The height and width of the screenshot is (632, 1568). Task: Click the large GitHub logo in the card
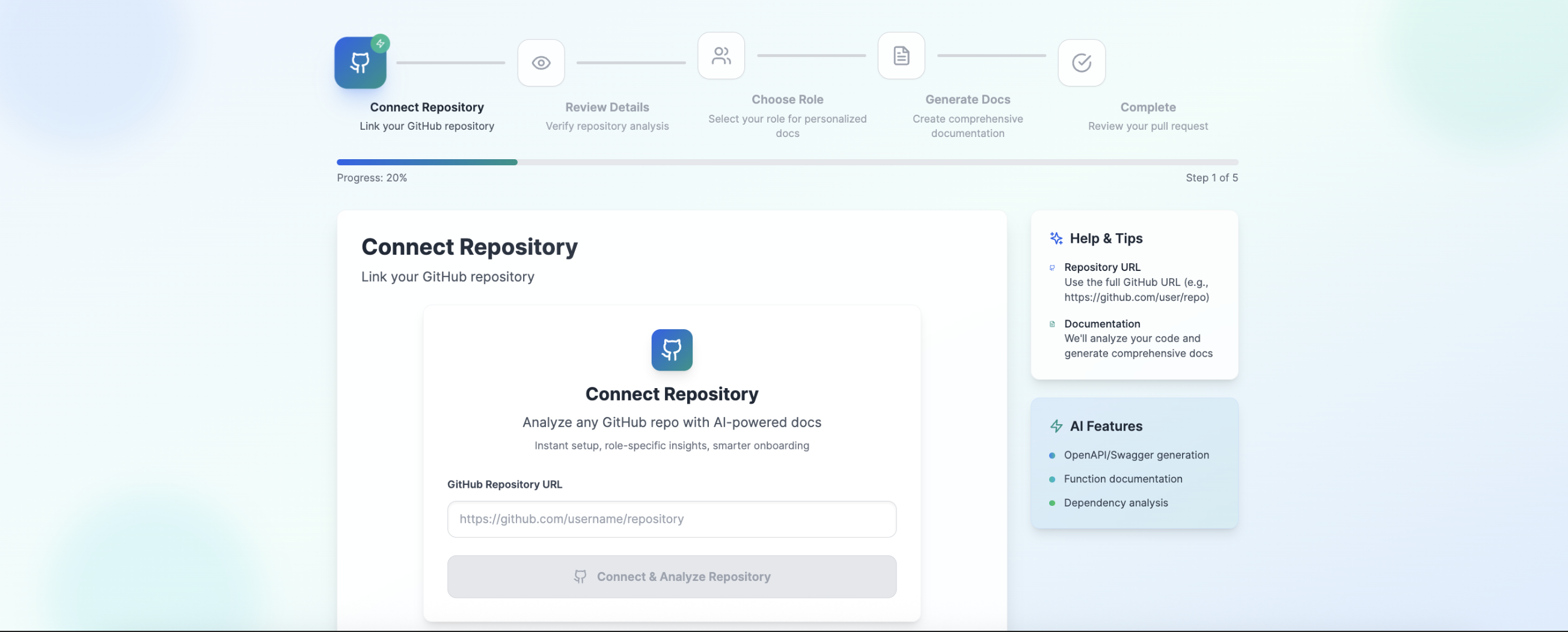672,350
